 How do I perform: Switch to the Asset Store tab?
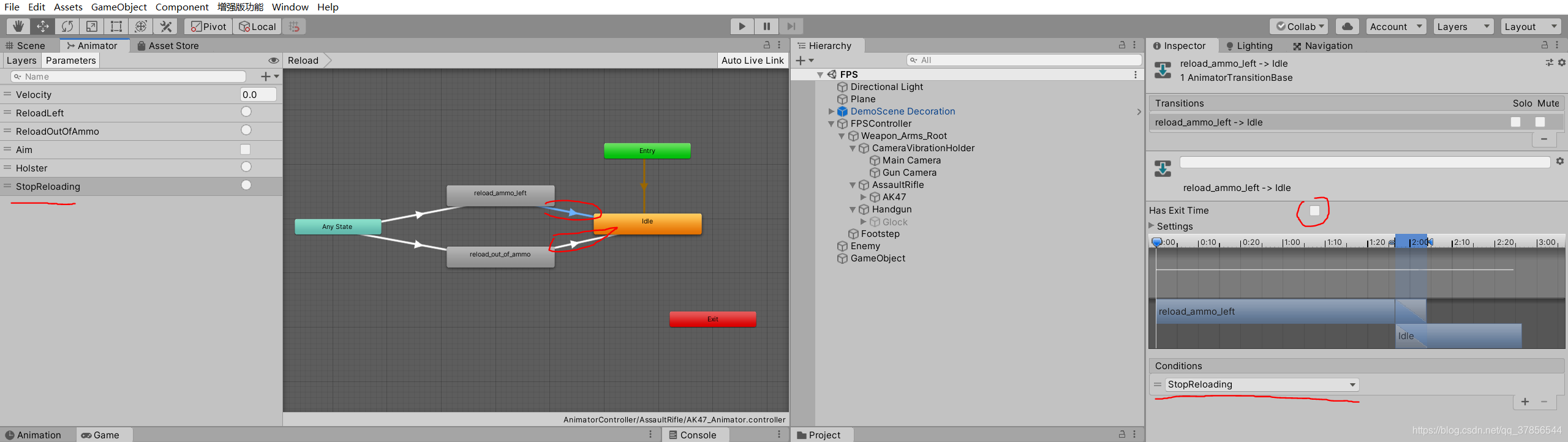pyautogui.click(x=168, y=45)
